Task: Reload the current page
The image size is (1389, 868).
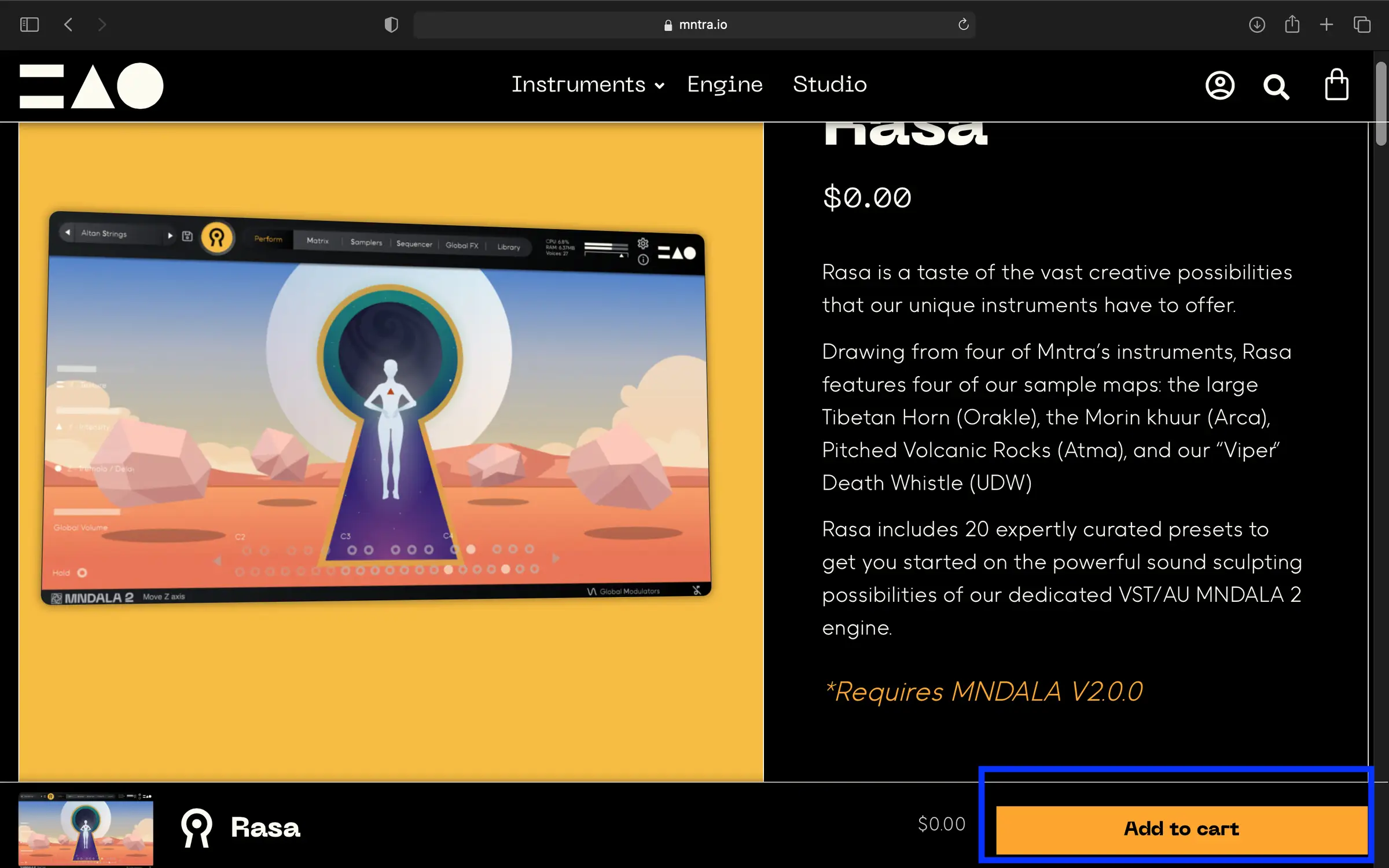Action: point(963,24)
